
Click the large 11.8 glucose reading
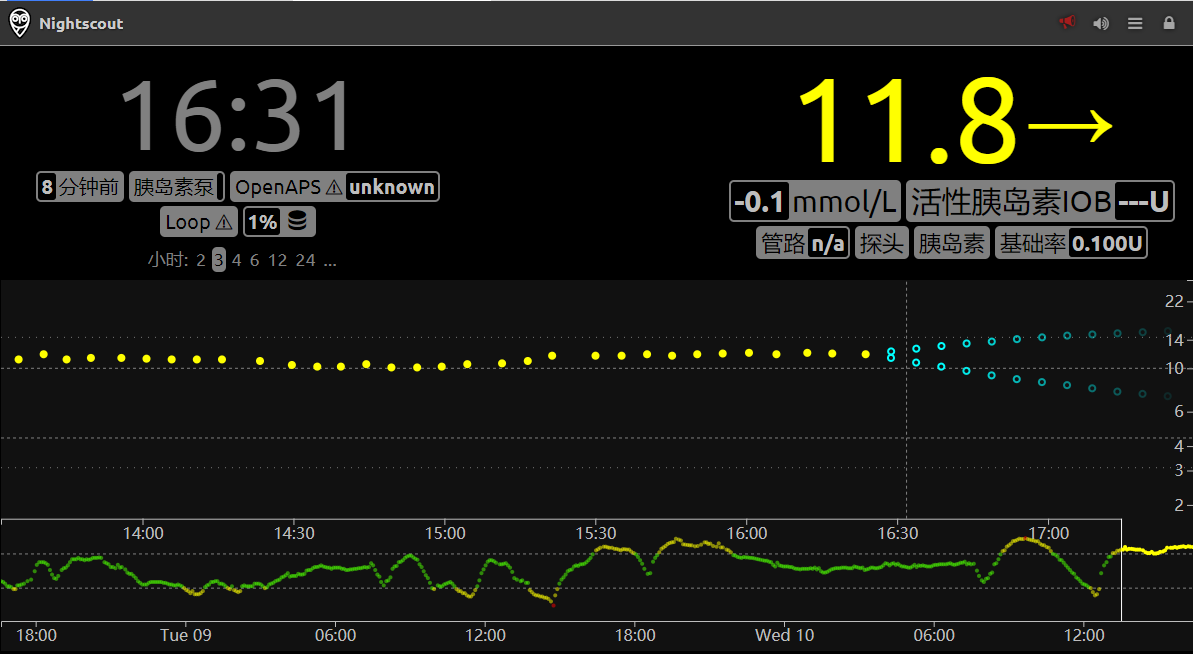pyautogui.click(x=907, y=122)
